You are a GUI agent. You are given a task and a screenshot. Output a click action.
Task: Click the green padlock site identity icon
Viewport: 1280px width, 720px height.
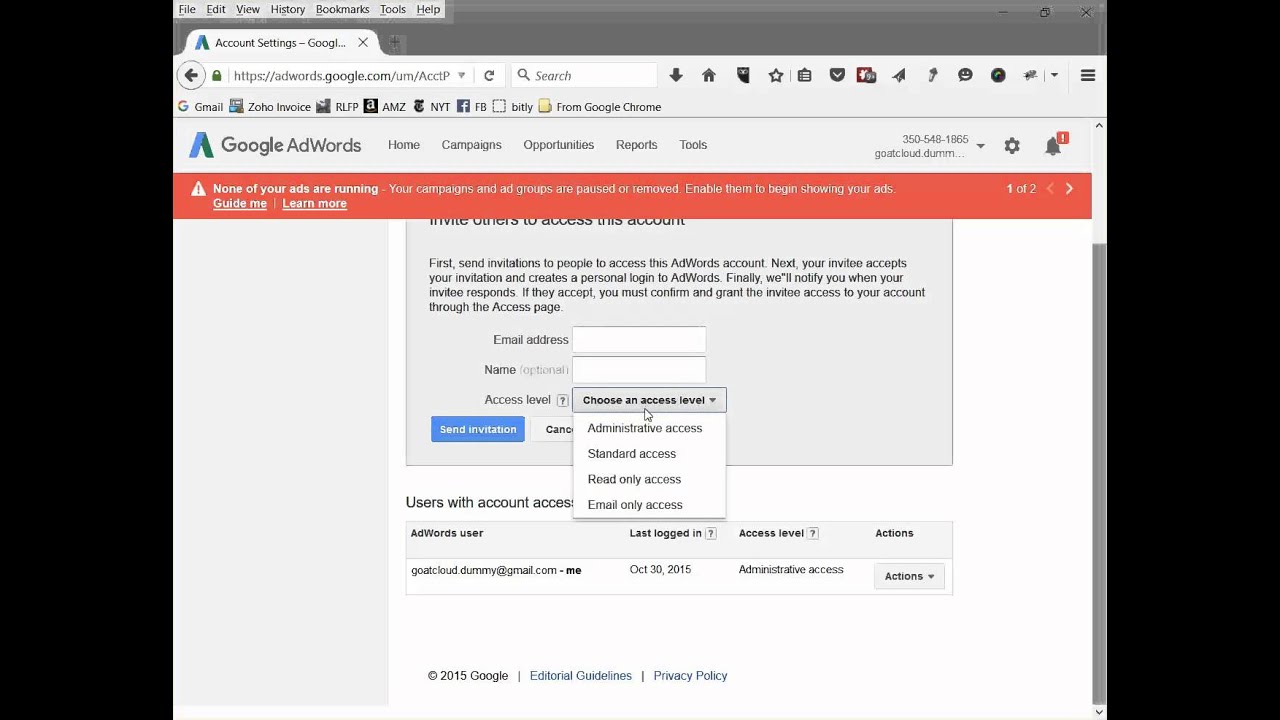point(217,75)
